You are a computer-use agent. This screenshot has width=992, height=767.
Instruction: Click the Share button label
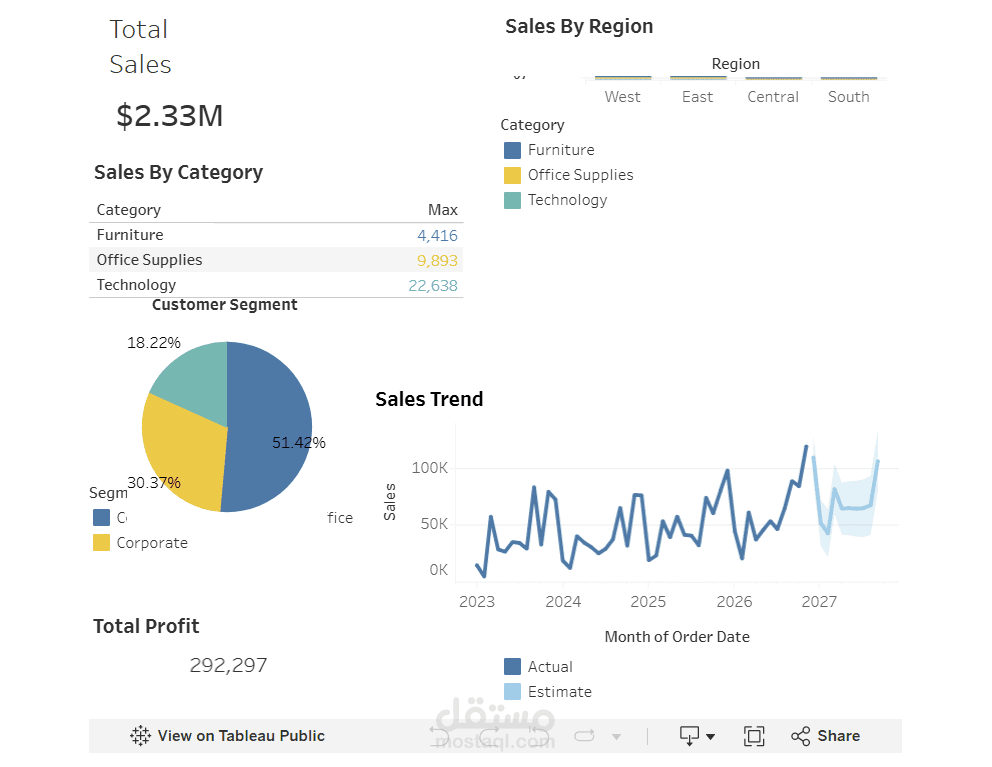click(x=838, y=735)
